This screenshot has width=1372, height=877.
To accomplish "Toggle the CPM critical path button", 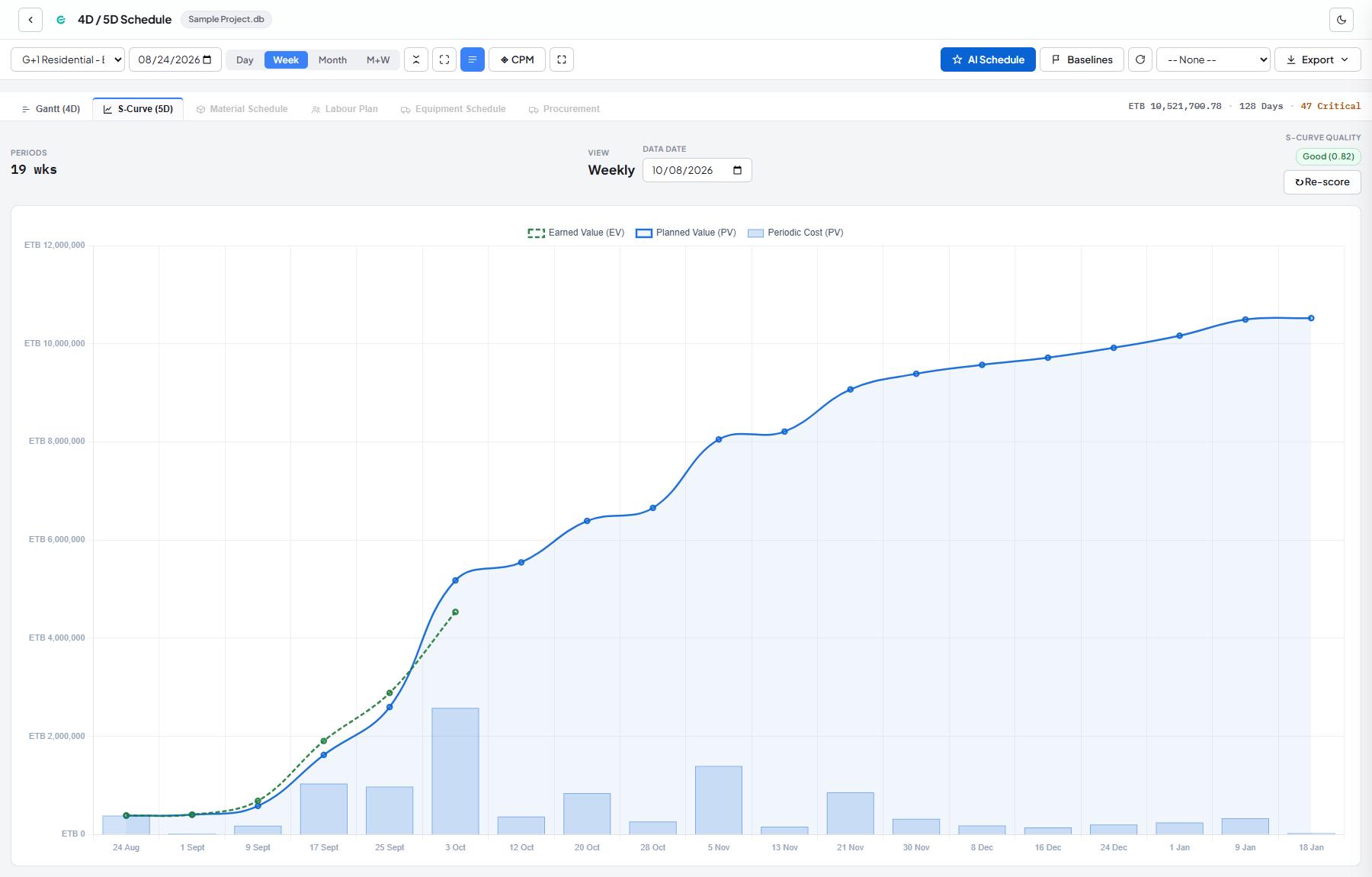I will tap(518, 59).
